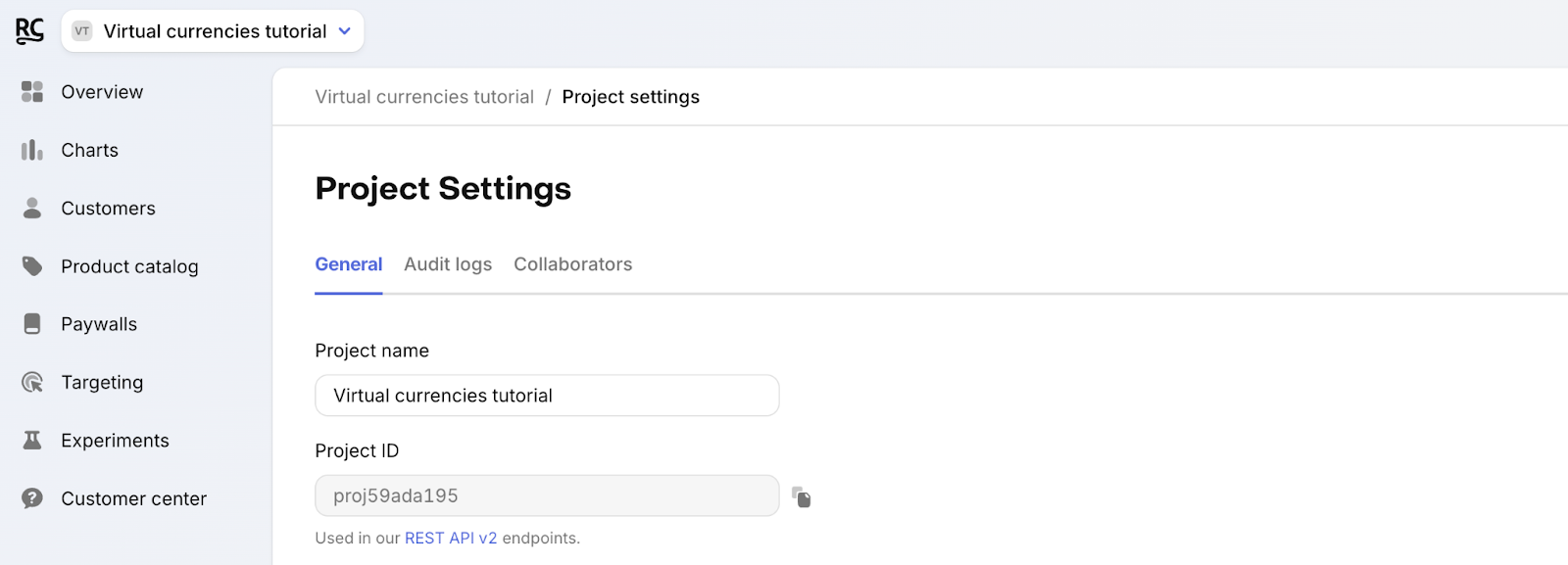This screenshot has height=565, width=1568.
Task: Click into the Project name field
Action: [547, 396]
